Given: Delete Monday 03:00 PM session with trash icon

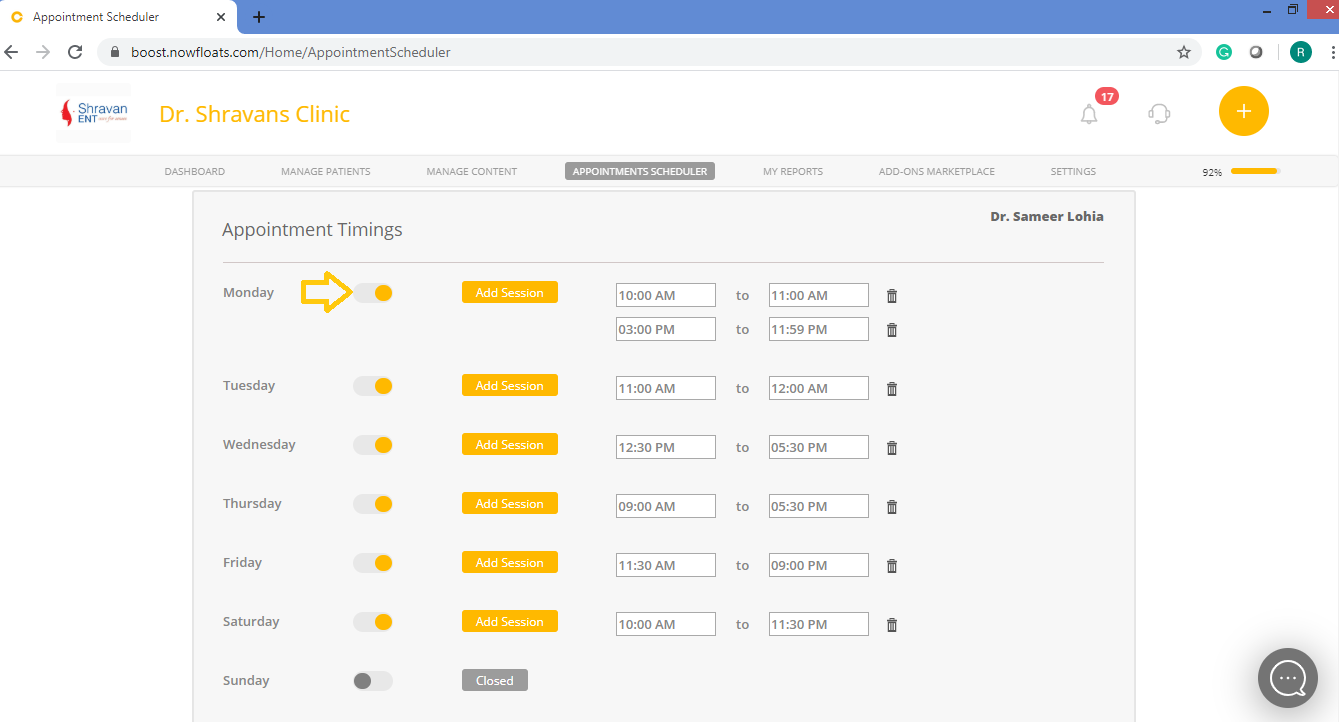Looking at the screenshot, I should click(x=892, y=330).
